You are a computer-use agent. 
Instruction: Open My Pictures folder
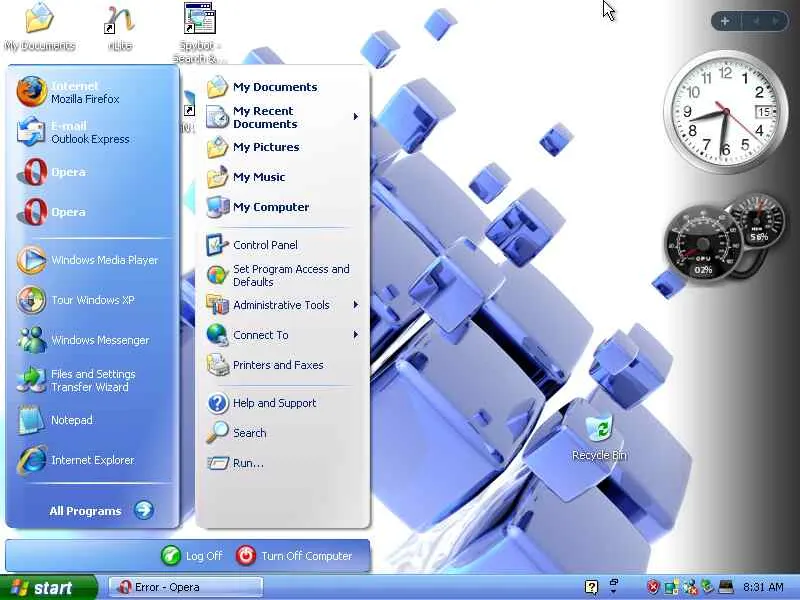click(282, 147)
